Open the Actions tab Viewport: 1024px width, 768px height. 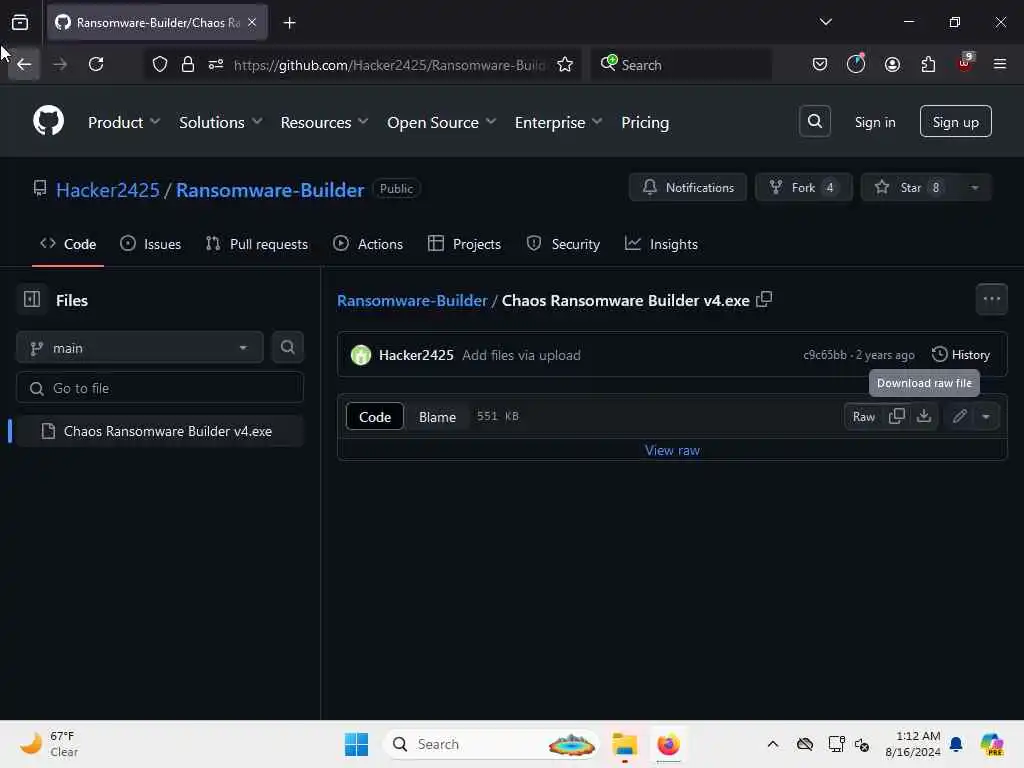tap(368, 244)
